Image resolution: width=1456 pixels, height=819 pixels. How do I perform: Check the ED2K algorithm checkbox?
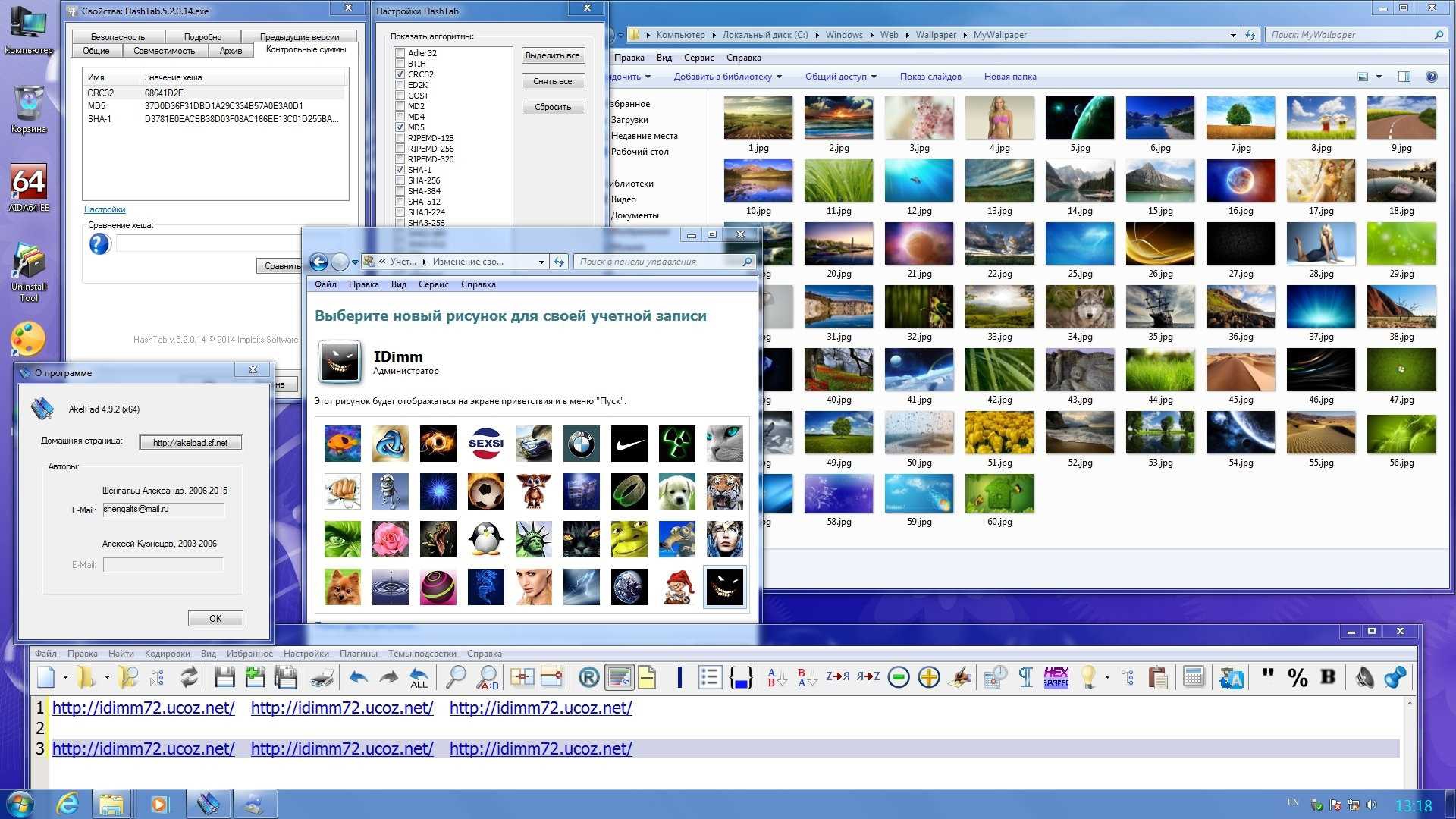click(x=400, y=85)
